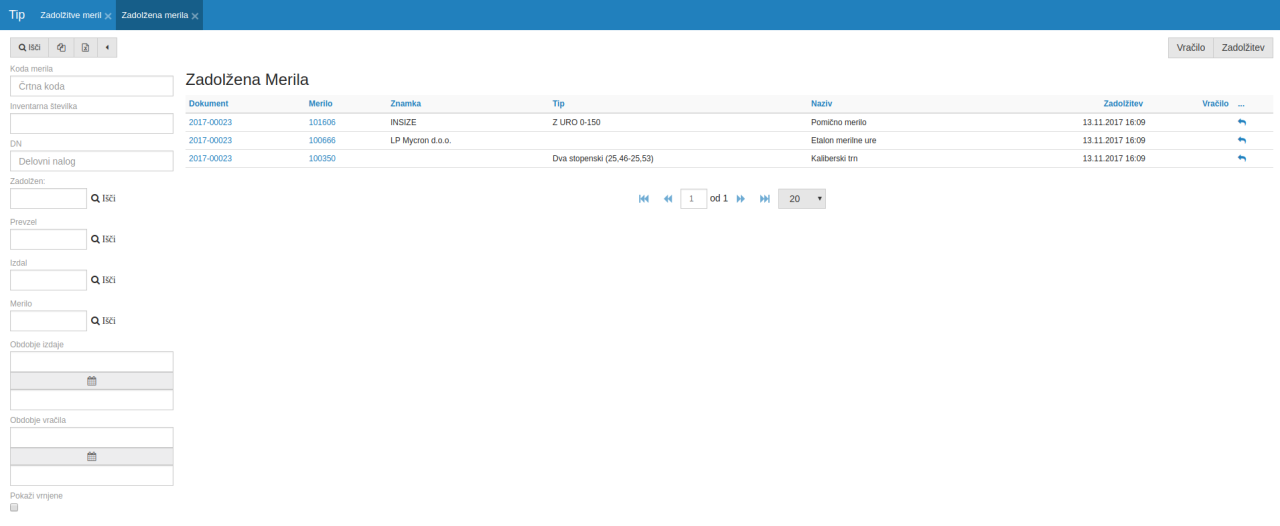
Task: Go to the first page of results
Action: pos(644,199)
